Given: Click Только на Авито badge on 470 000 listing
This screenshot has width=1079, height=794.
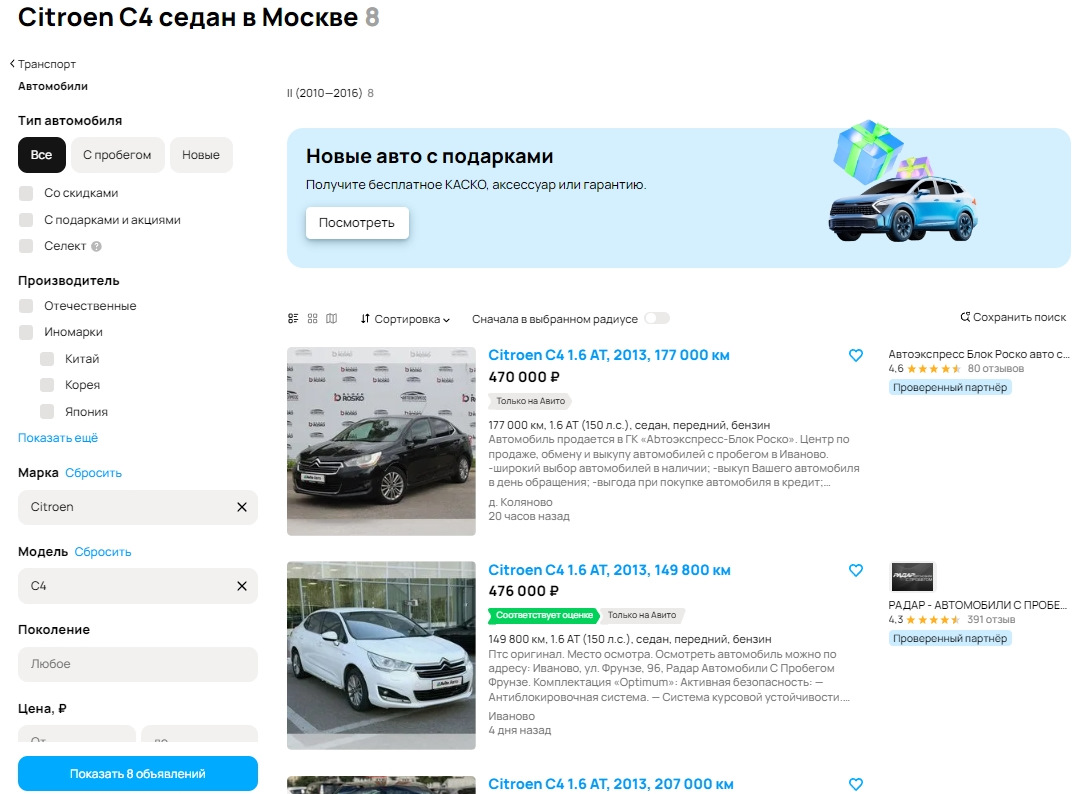Looking at the screenshot, I should click(x=531, y=401).
